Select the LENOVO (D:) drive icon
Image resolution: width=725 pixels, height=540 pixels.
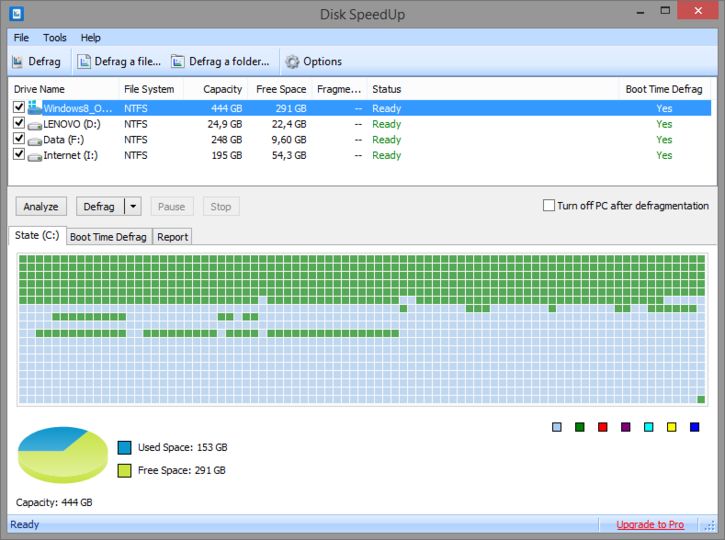pos(35,124)
